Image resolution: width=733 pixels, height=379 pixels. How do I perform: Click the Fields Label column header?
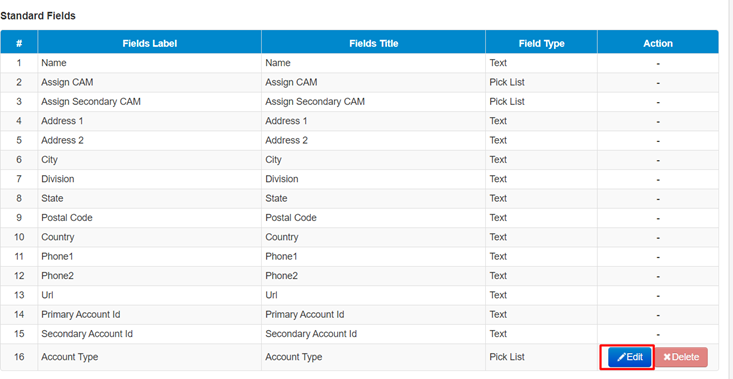150,43
